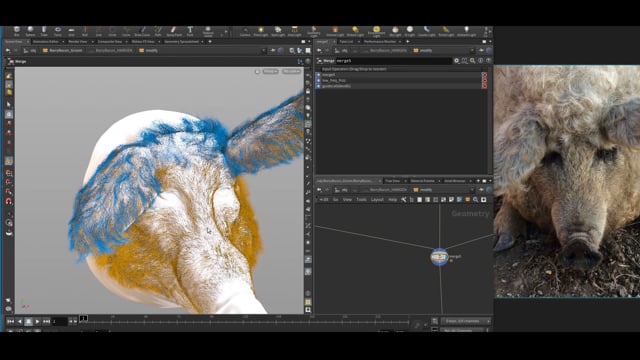Open the Layout menu in network editor
This screenshot has height=360, width=640.
click(377, 200)
